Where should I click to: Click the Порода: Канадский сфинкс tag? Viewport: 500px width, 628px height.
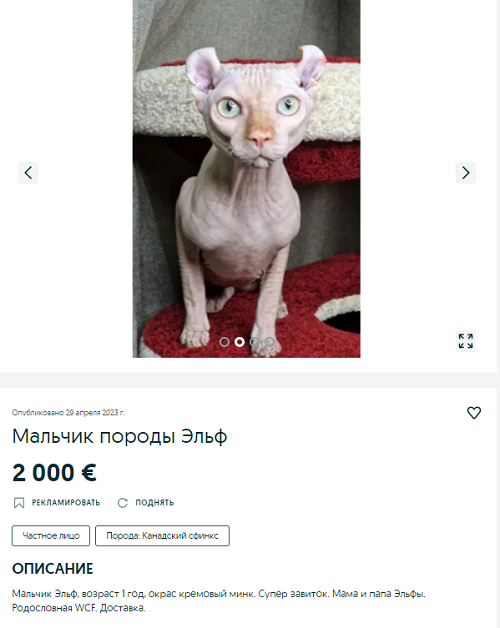click(x=162, y=535)
